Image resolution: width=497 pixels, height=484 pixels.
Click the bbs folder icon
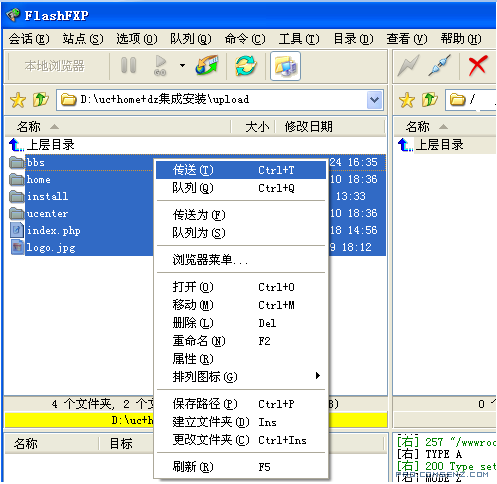17,163
